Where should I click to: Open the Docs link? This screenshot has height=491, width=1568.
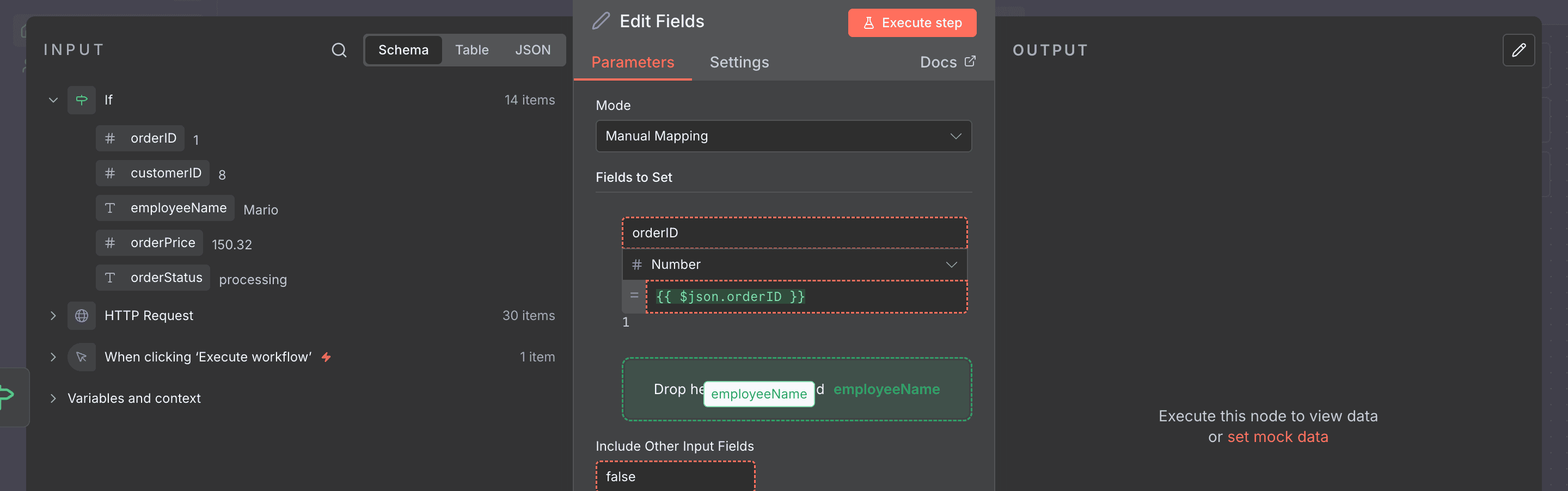point(947,62)
